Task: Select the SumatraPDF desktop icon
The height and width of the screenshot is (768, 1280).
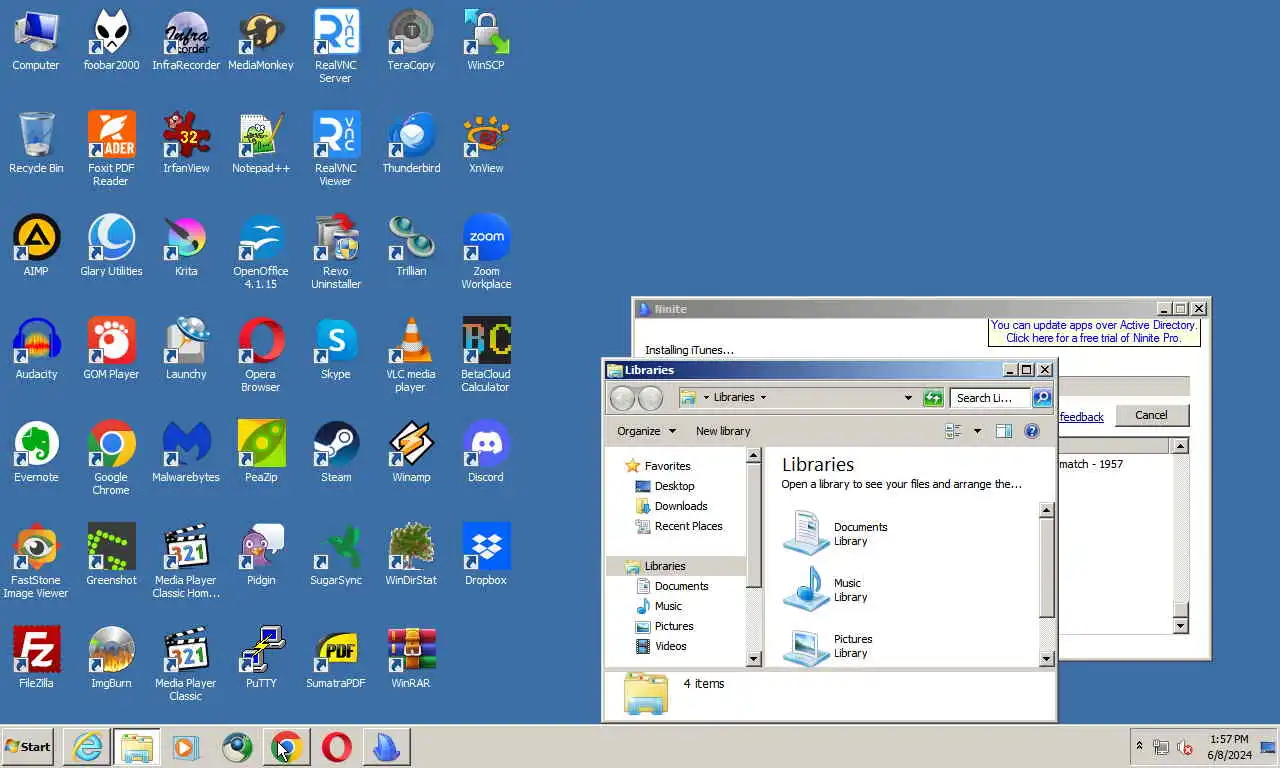Action: click(336, 659)
